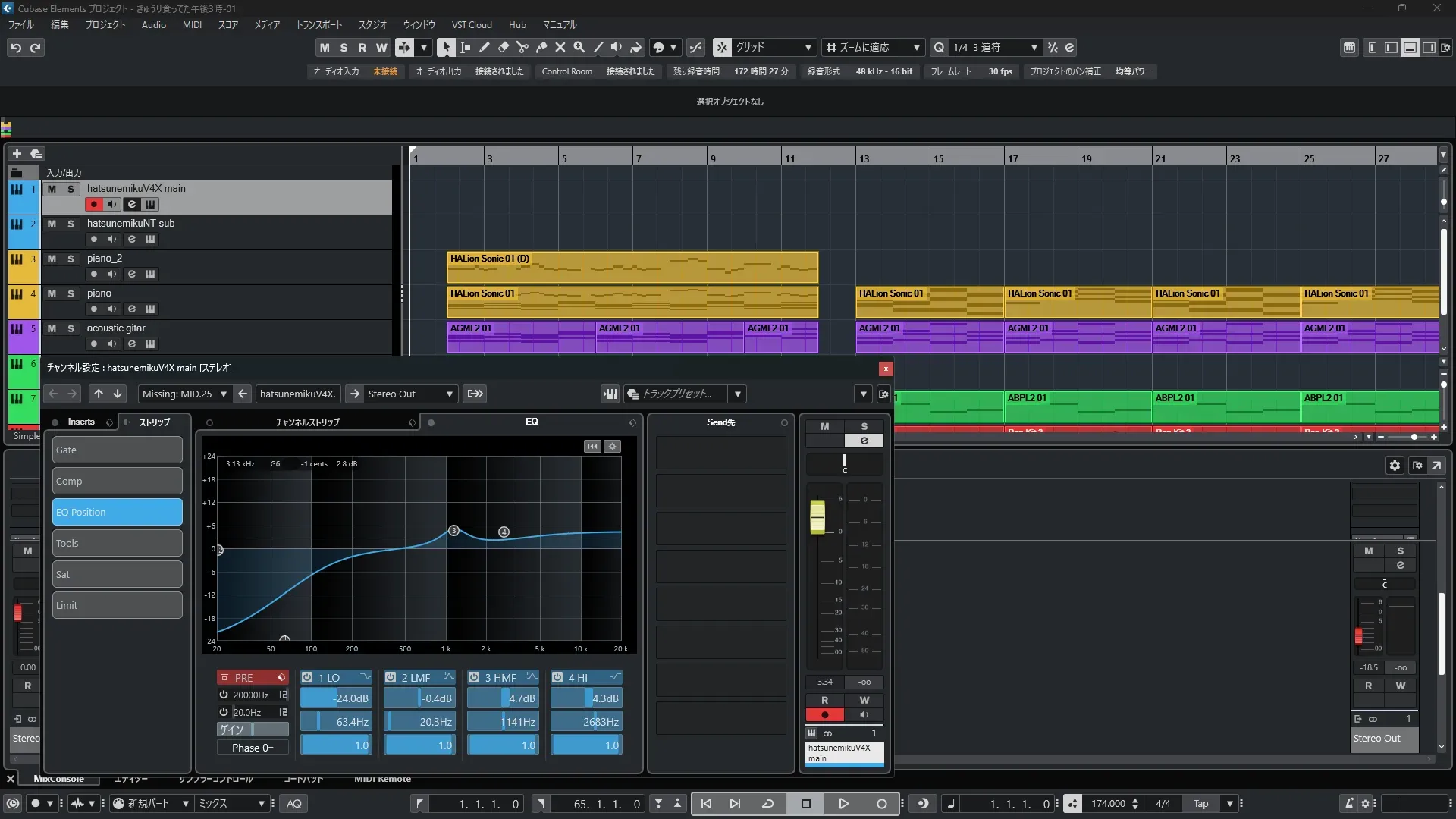Select the Draw pencil tool
Viewport: 1456px width, 819px height.
point(484,47)
